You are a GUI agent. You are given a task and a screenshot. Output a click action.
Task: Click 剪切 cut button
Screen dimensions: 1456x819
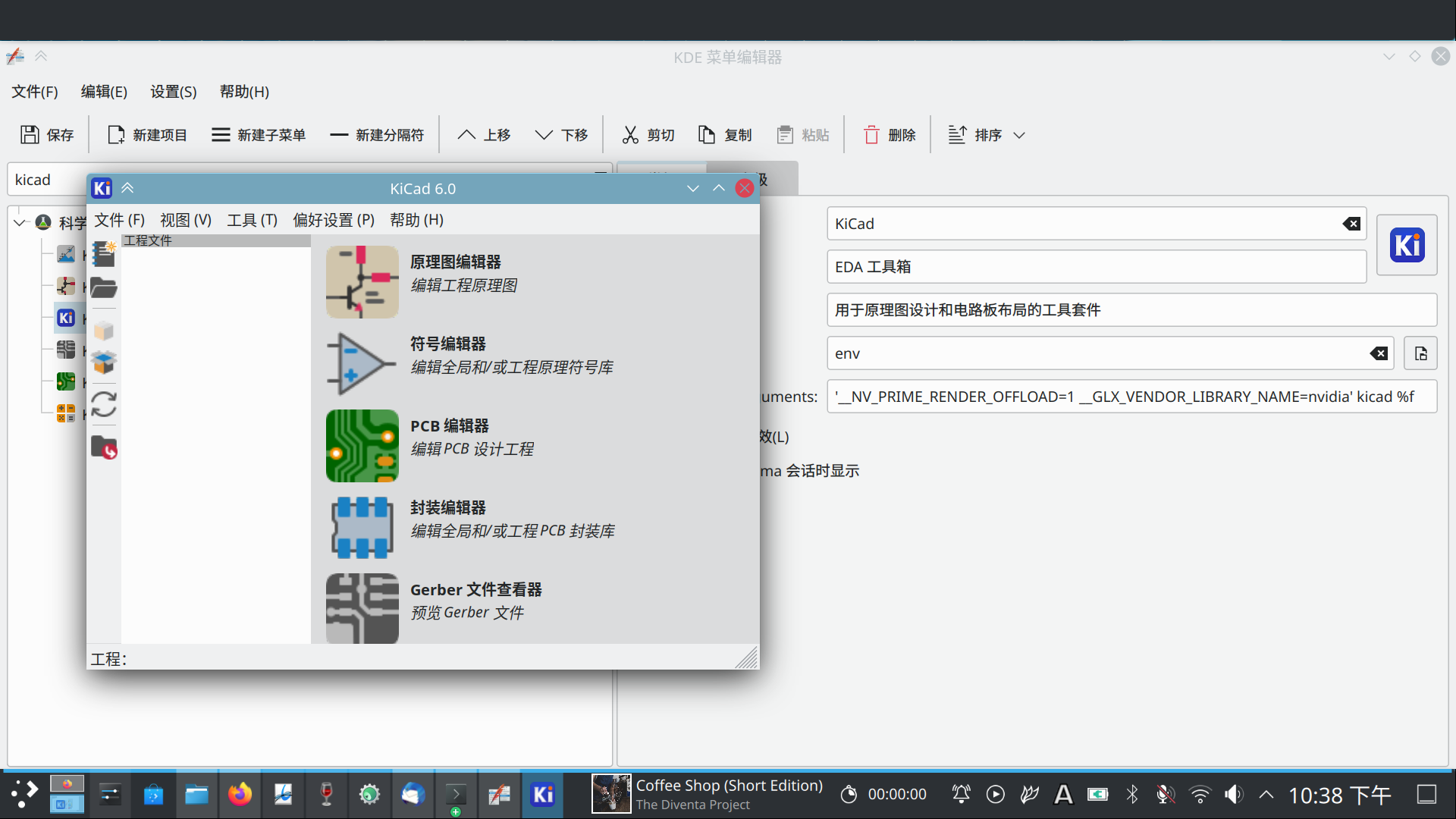pyautogui.click(x=648, y=135)
